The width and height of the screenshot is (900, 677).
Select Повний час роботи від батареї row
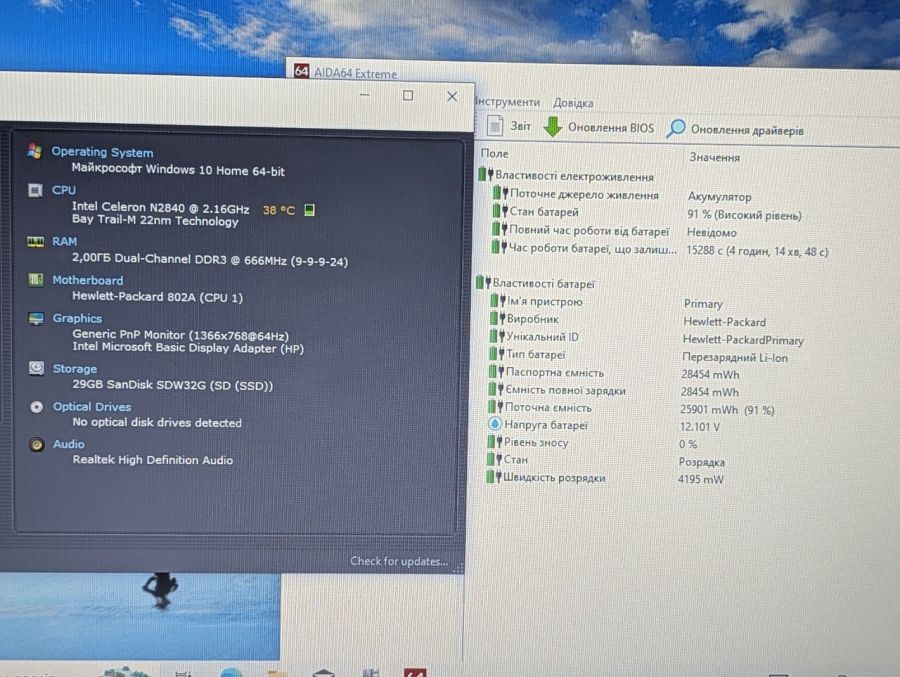coord(614,231)
